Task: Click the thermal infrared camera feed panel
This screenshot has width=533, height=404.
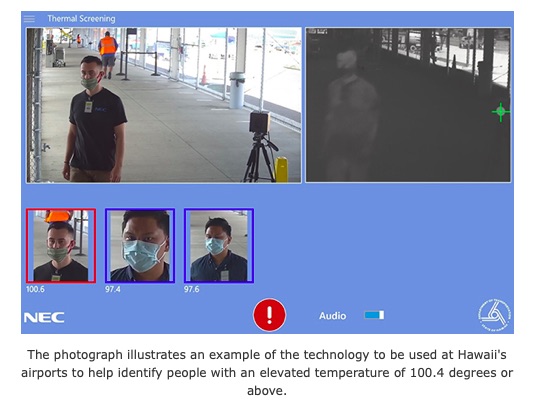Action: coord(408,105)
